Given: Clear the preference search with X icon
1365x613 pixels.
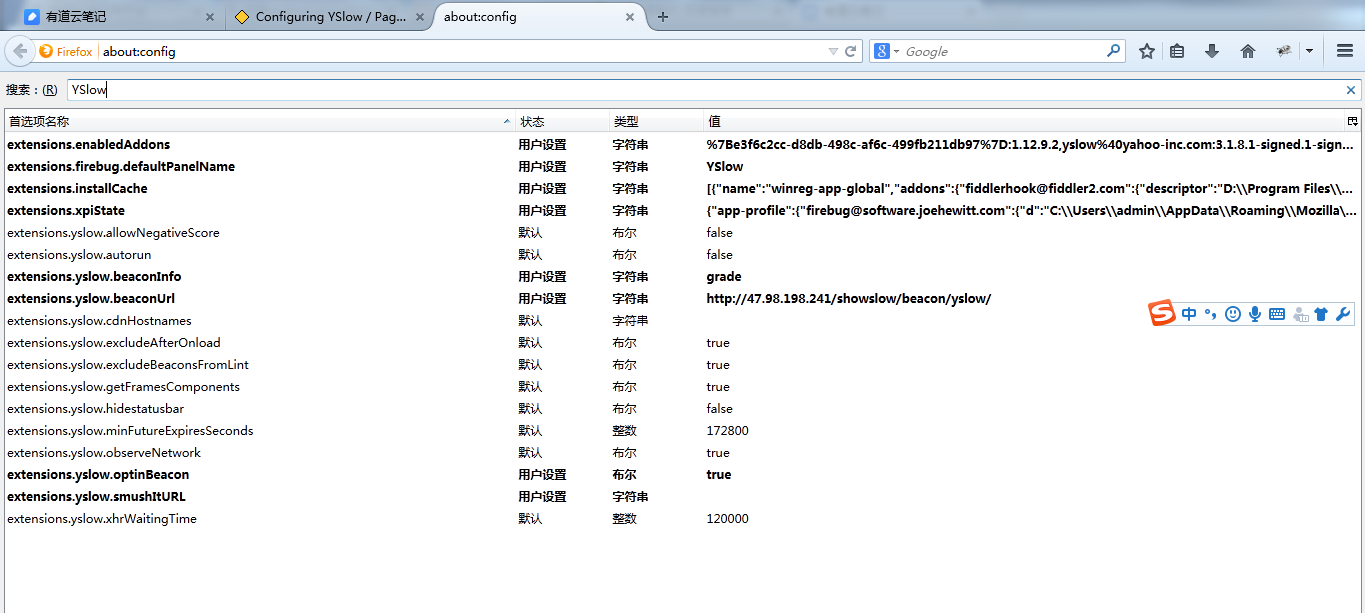Looking at the screenshot, I should click(1351, 90).
